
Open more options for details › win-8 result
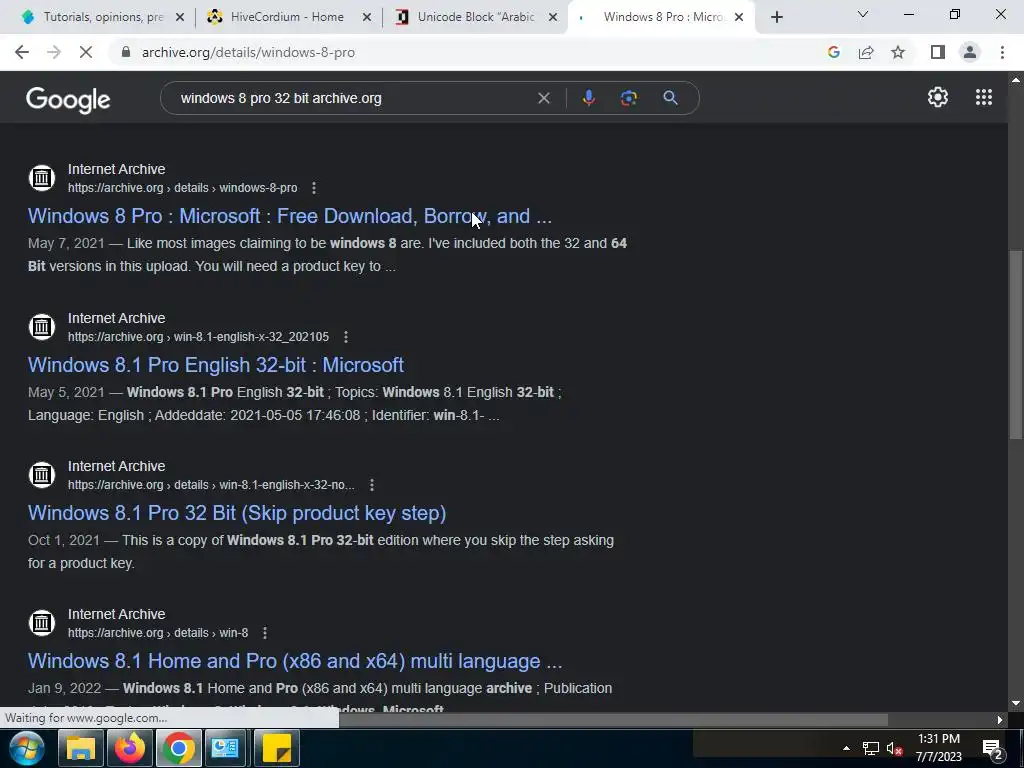click(264, 633)
